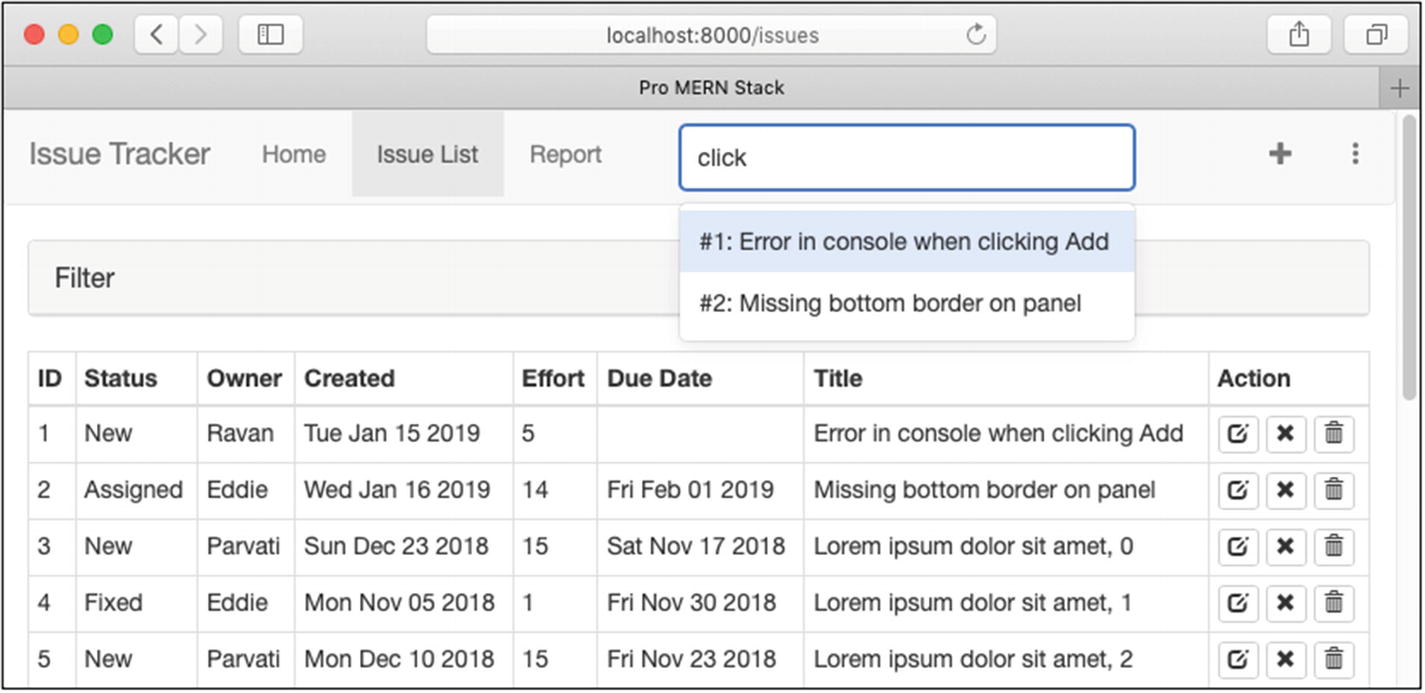
Task: Click the plus icon to create issue
Action: click(1280, 154)
